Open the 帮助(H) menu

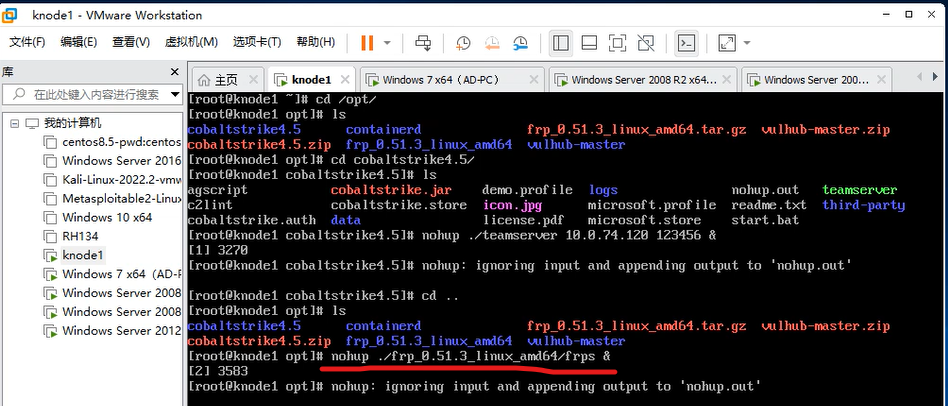(315, 42)
